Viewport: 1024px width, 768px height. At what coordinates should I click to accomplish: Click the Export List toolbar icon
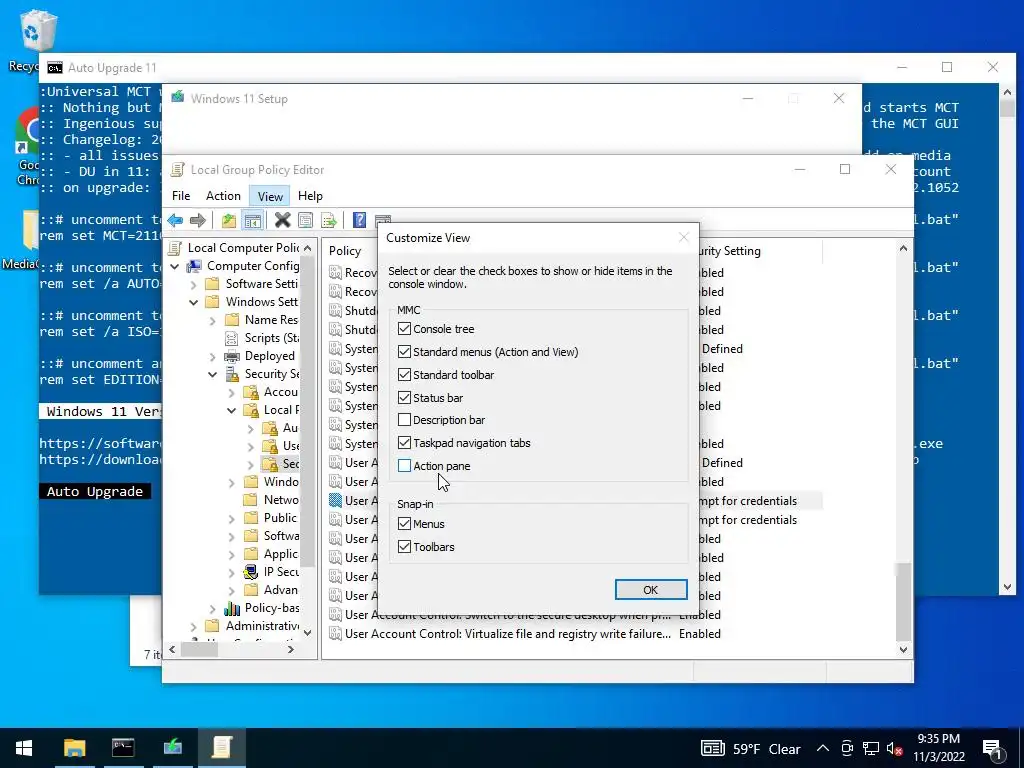point(329,220)
